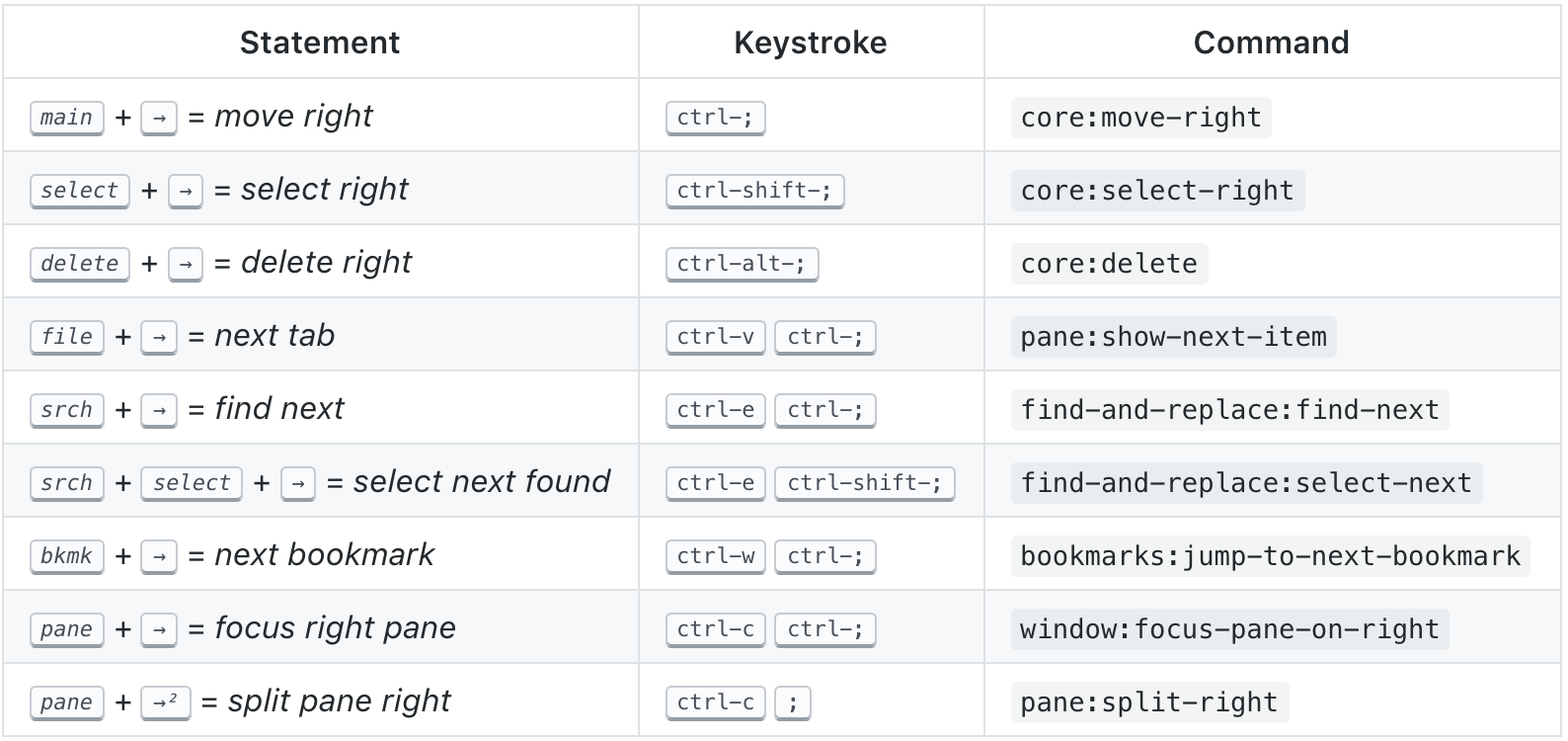
Task: Click the core:move-right command
Action: pos(1140,118)
